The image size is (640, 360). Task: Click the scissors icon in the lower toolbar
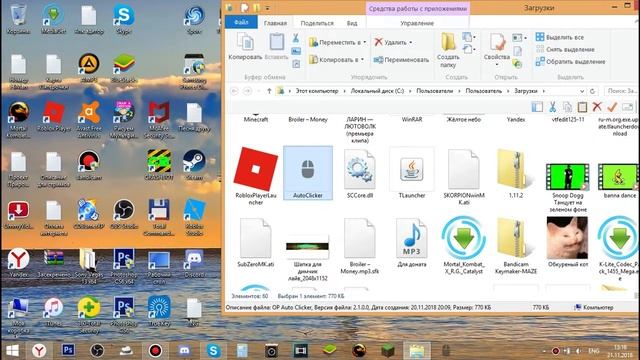pos(552,107)
